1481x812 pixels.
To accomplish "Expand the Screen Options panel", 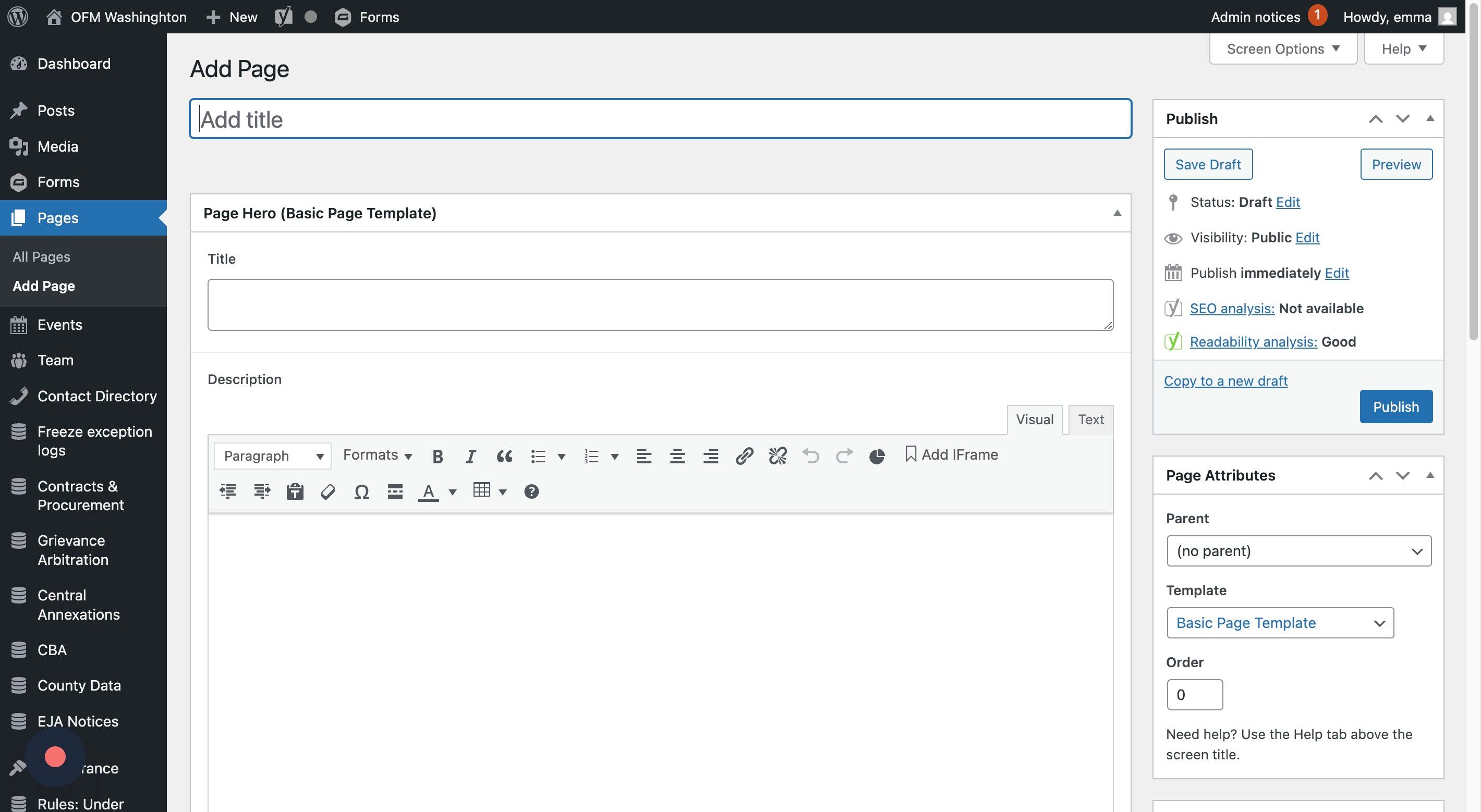I will pos(1283,49).
